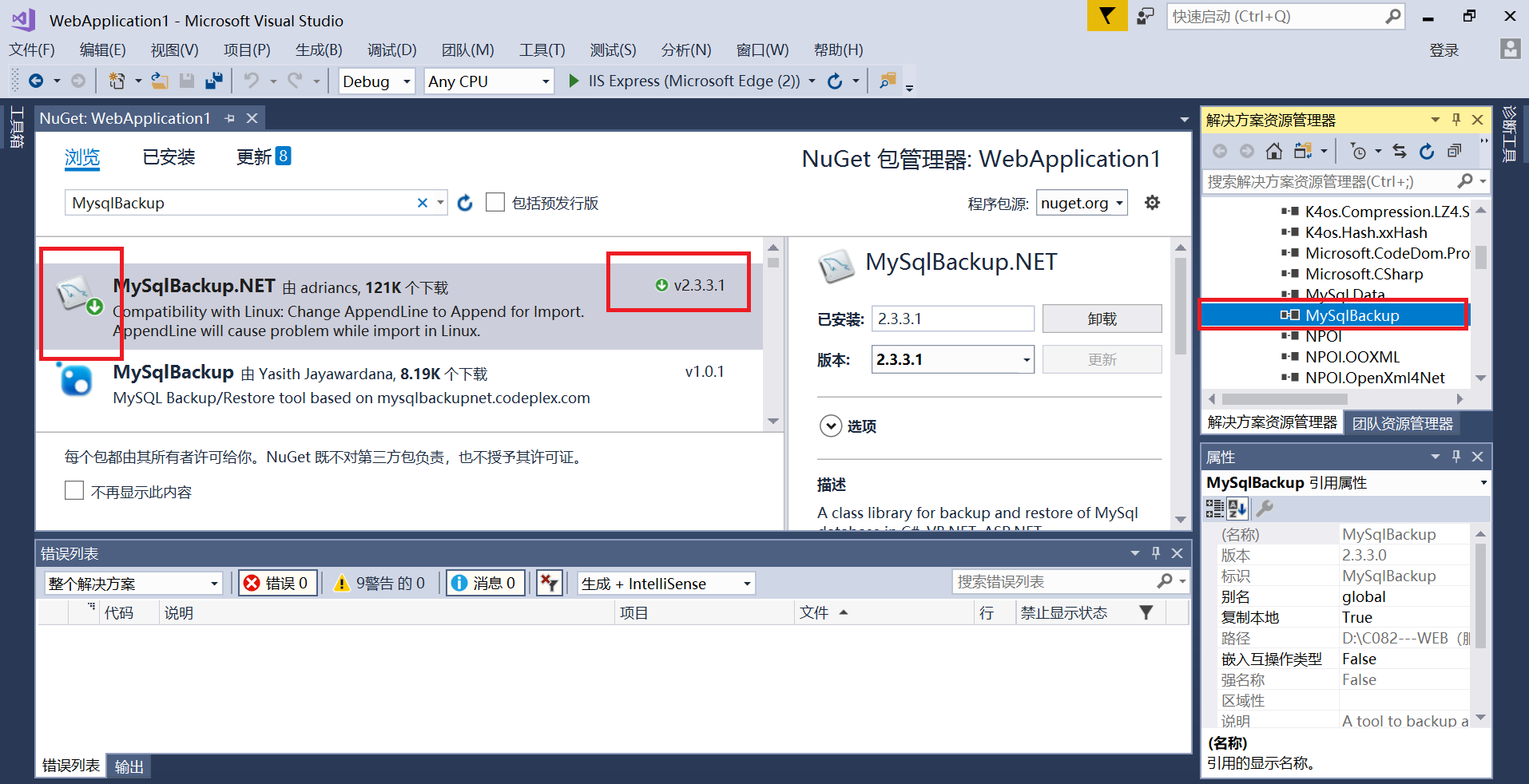
Task: Toggle the Errors 0 filter button
Action: point(276,583)
